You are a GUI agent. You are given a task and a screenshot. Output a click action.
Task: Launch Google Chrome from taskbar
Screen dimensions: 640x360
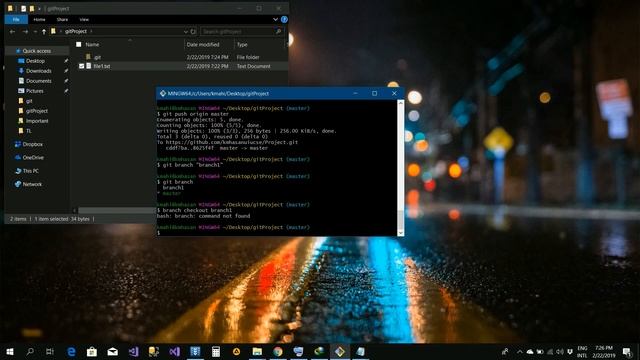click(278, 351)
